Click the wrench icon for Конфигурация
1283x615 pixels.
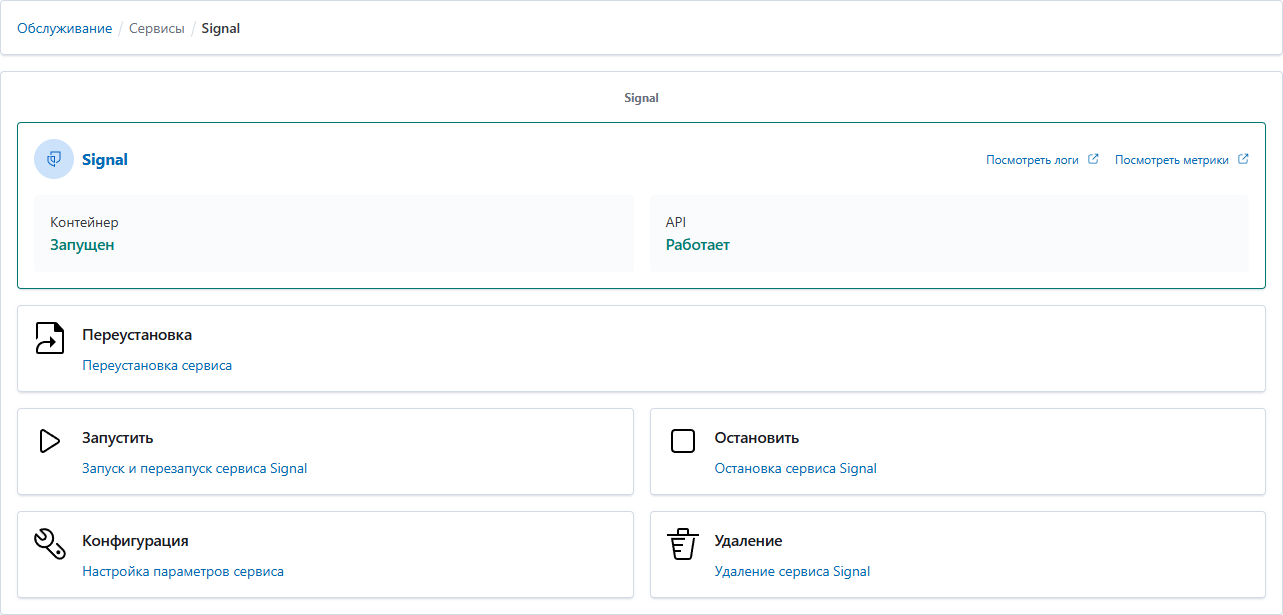pos(50,544)
